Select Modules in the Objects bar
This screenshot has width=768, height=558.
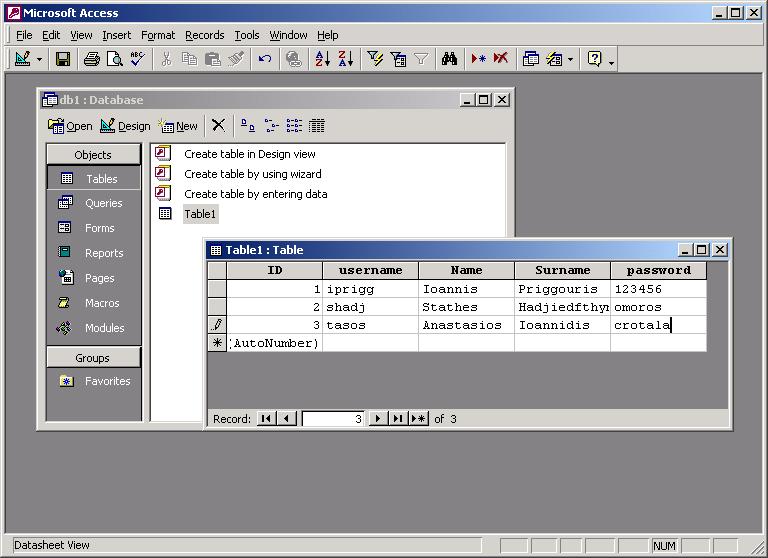coord(94,328)
